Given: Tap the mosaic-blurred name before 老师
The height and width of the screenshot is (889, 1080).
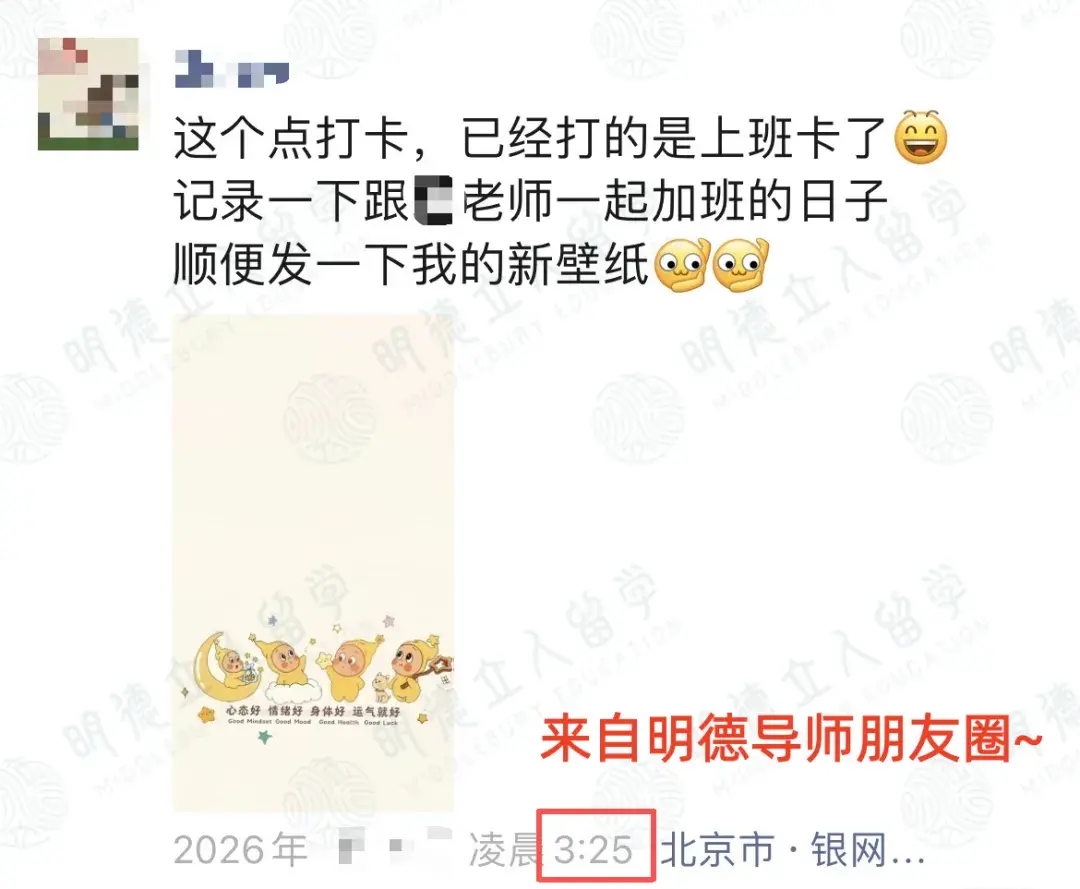Looking at the screenshot, I should [x=434, y=201].
